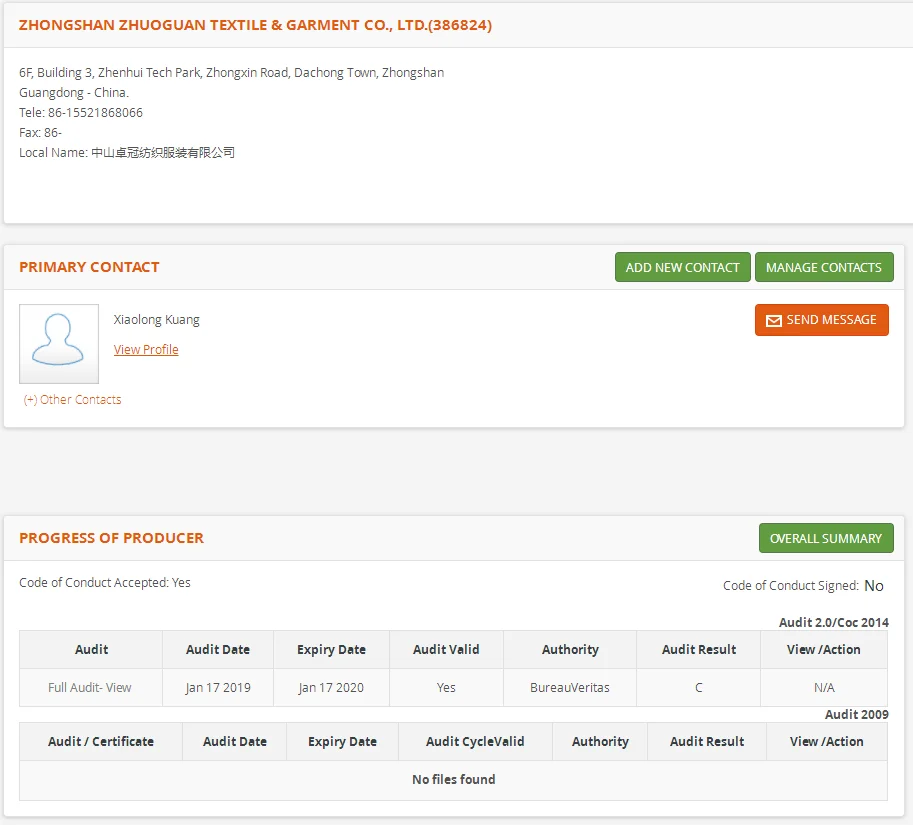This screenshot has height=825, width=913.
Task: Click the Audit 2.0/Coc 2014 label
Action: click(x=834, y=622)
